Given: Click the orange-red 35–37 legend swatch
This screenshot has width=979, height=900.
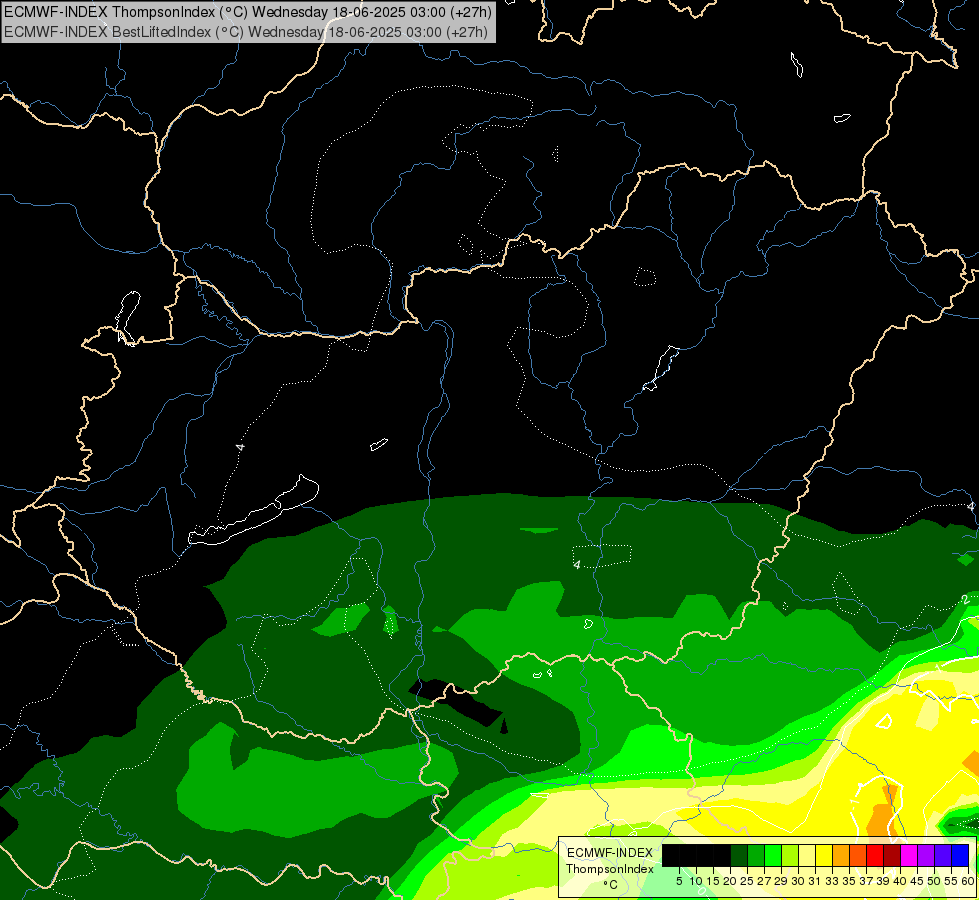Looking at the screenshot, I should [857, 856].
